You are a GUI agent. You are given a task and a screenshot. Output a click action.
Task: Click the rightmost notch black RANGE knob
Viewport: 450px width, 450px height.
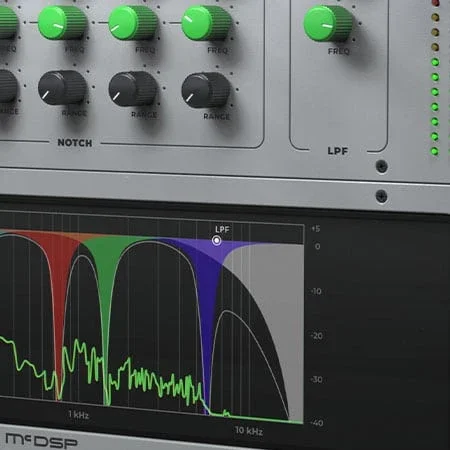click(206, 90)
